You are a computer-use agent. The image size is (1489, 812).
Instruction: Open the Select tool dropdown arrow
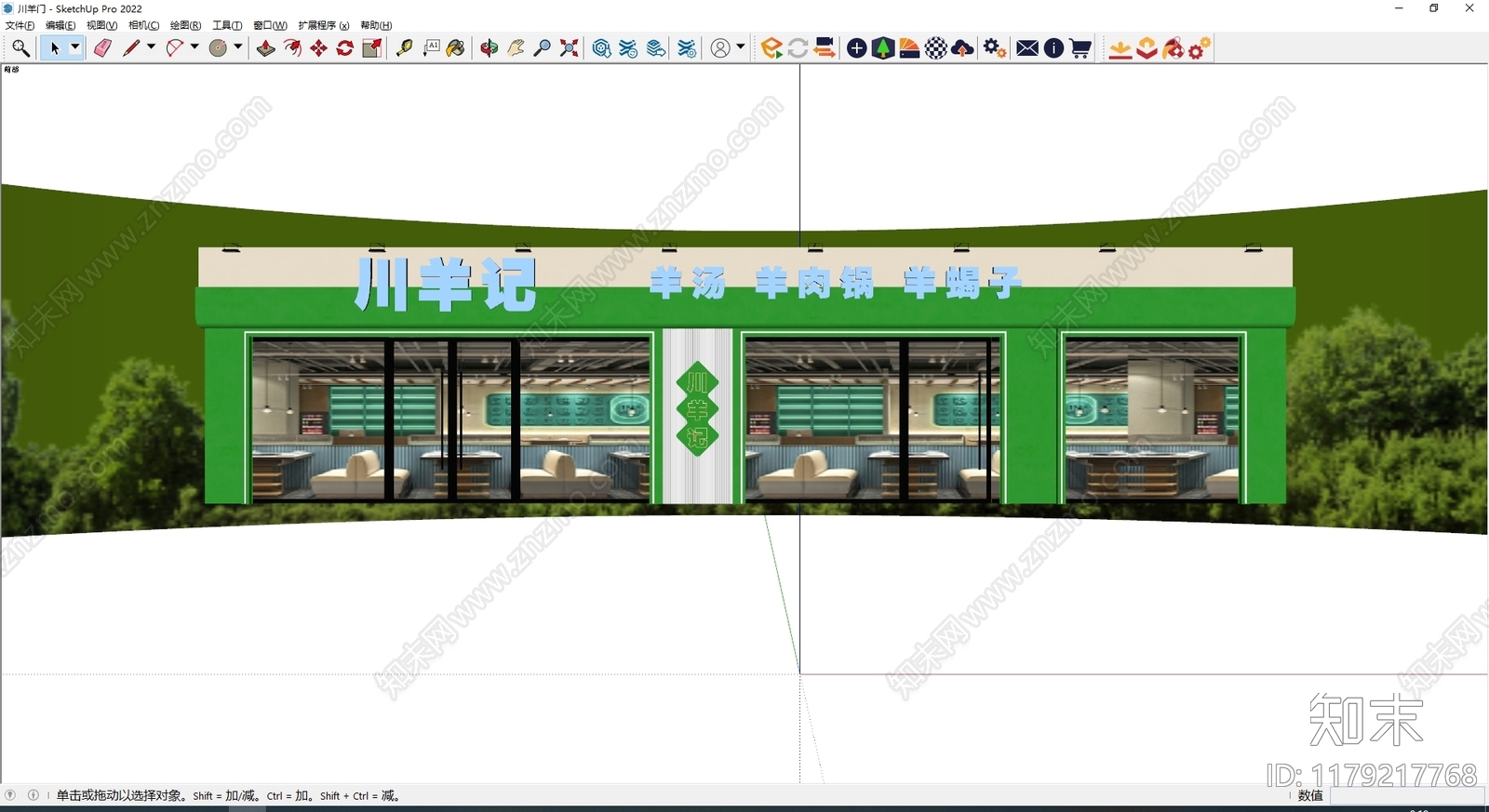(75, 47)
